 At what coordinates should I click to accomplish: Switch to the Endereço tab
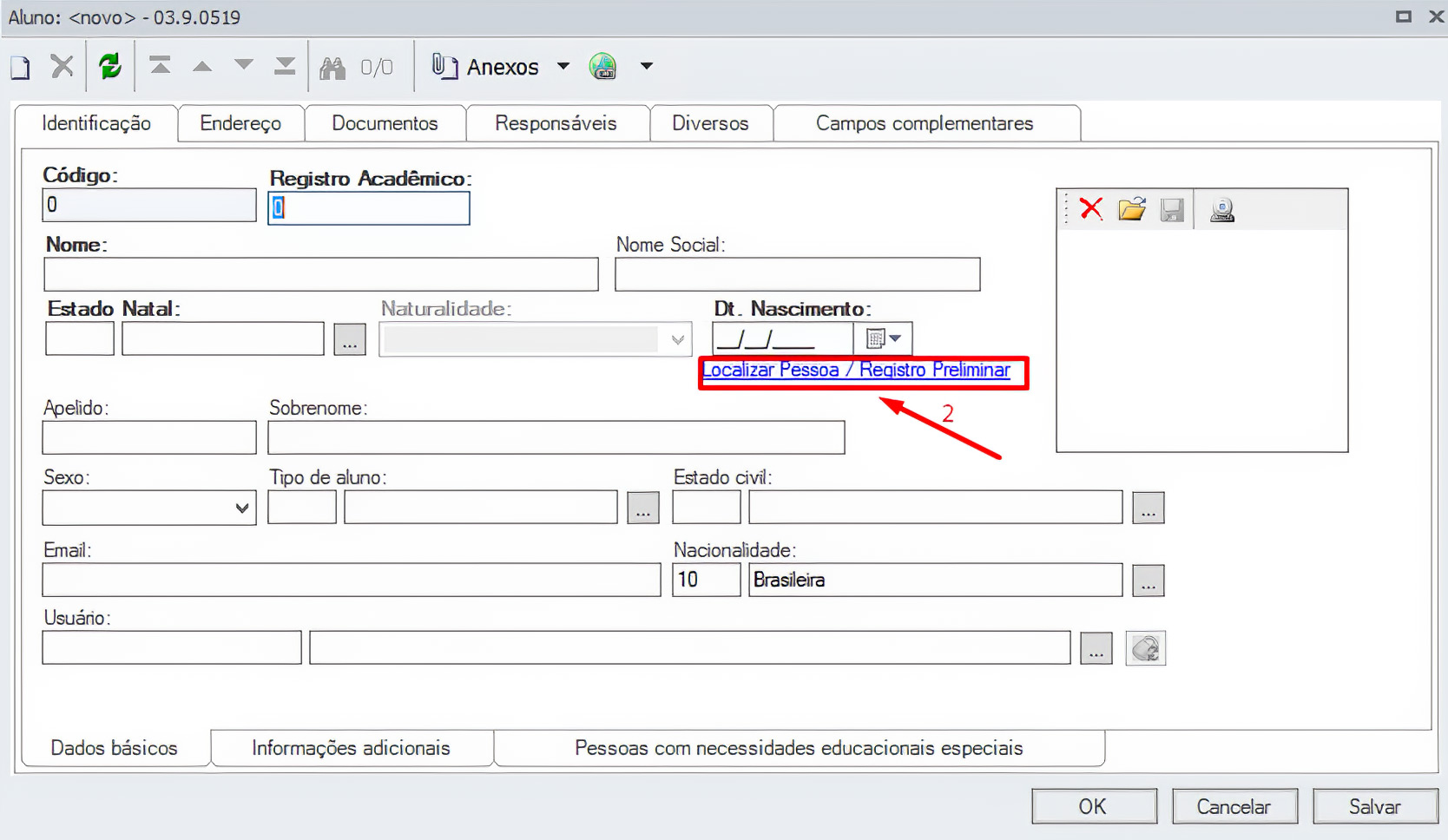coord(240,123)
